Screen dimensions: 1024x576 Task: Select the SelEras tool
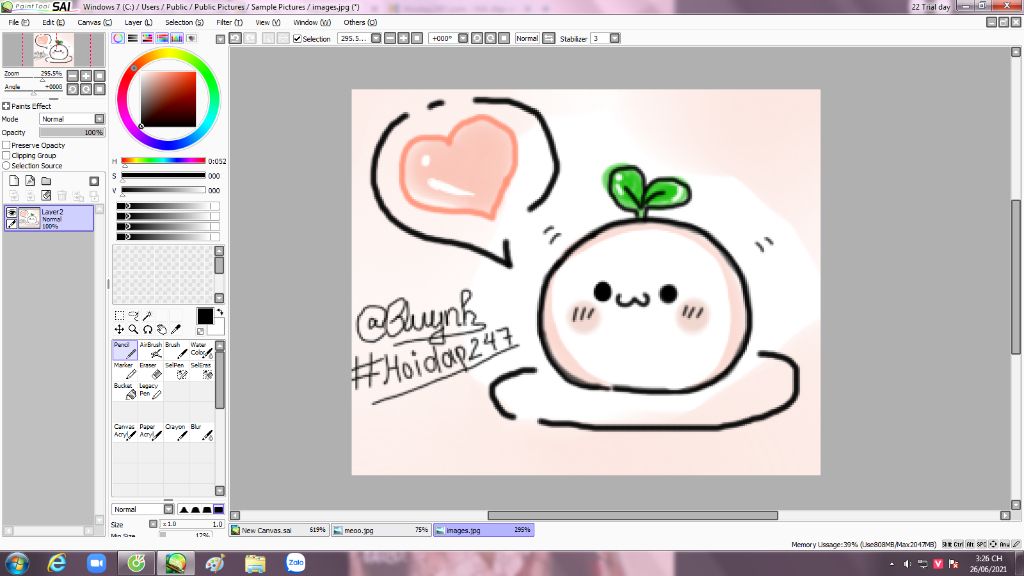click(x=201, y=370)
